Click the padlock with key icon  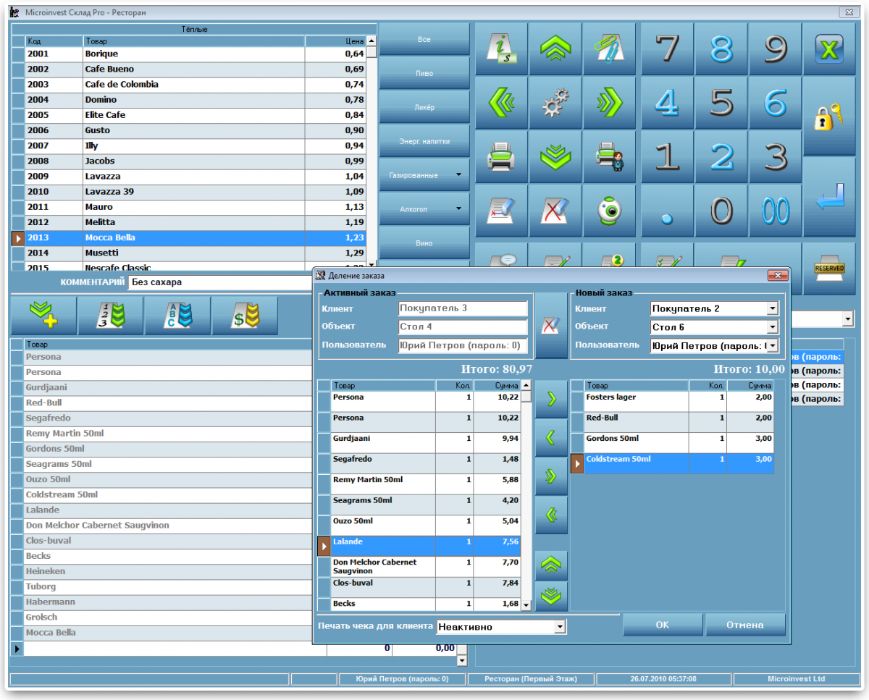click(829, 116)
